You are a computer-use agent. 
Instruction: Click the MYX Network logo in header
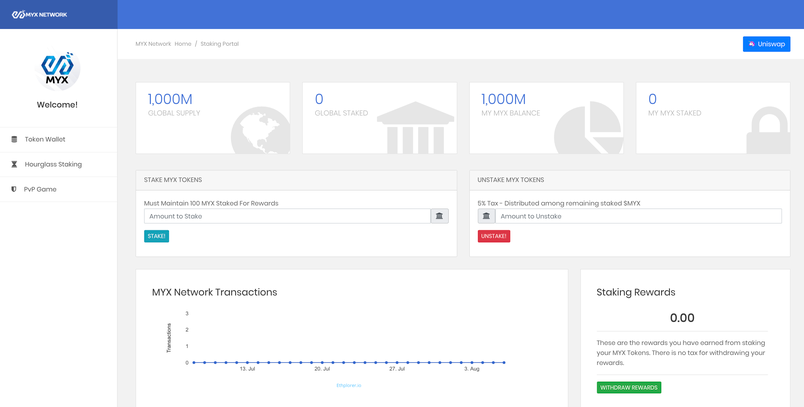pos(39,14)
